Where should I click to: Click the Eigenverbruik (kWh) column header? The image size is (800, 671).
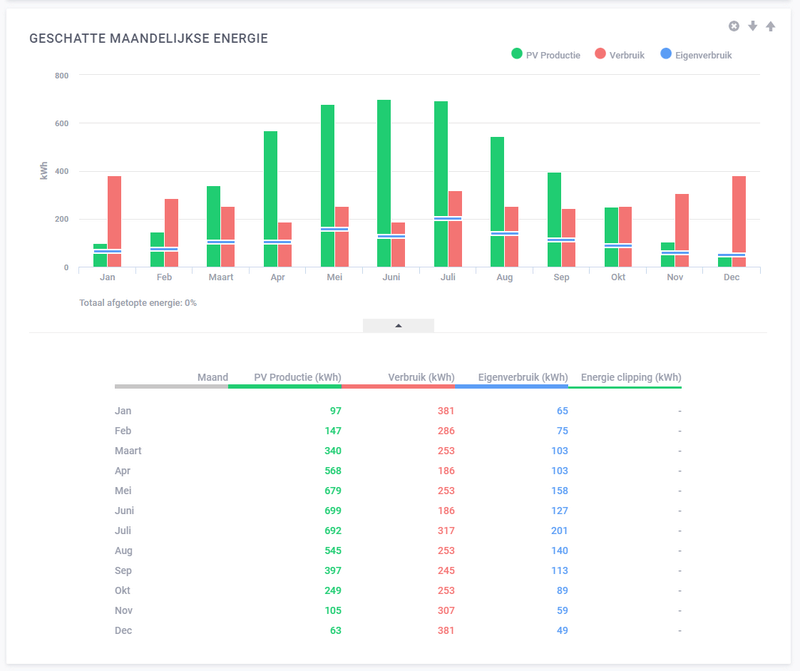pyautogui.click(x=523, y=377)
